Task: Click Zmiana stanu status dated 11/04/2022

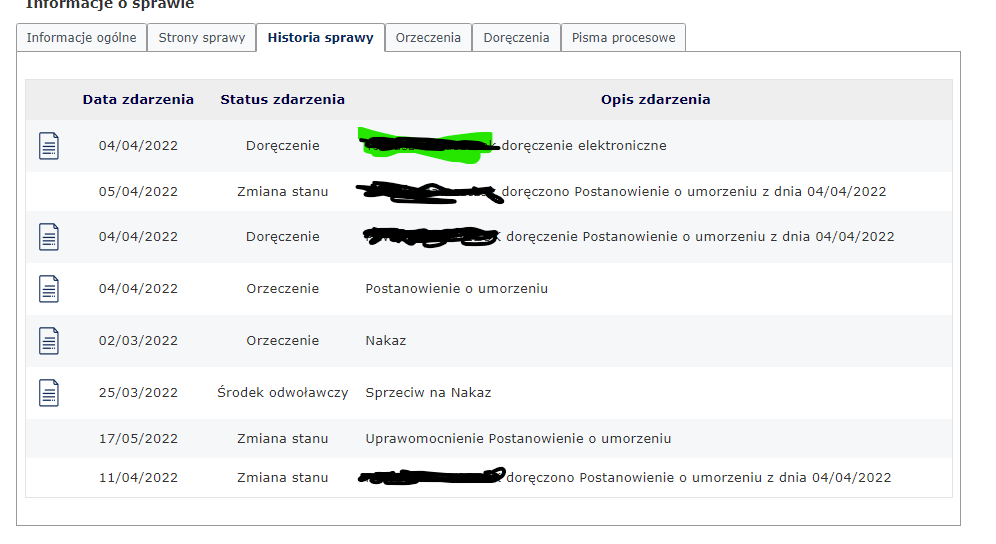Action: click(283, 478)
